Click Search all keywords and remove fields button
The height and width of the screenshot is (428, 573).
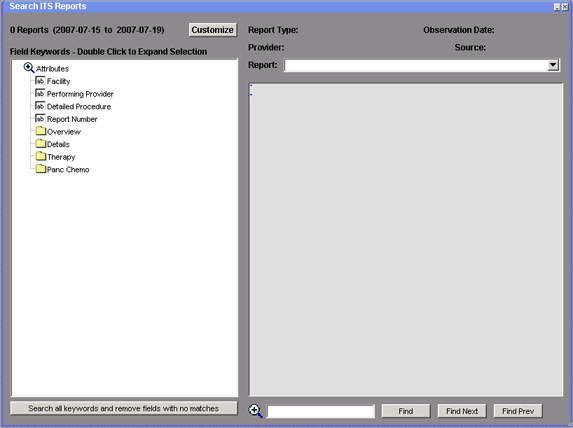tap(124, 408)
